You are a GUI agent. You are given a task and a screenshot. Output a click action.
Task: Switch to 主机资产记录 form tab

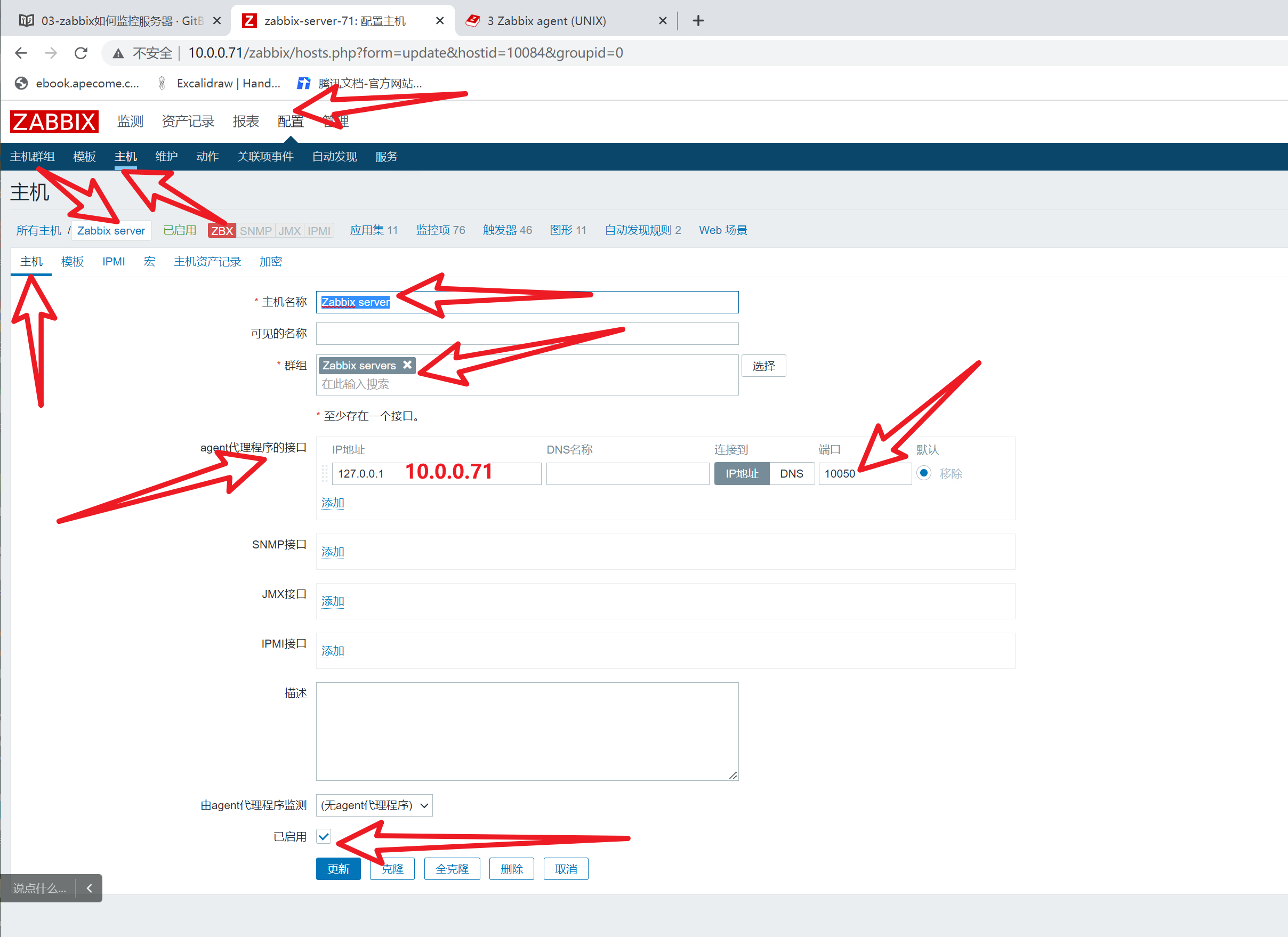(207, 262)
